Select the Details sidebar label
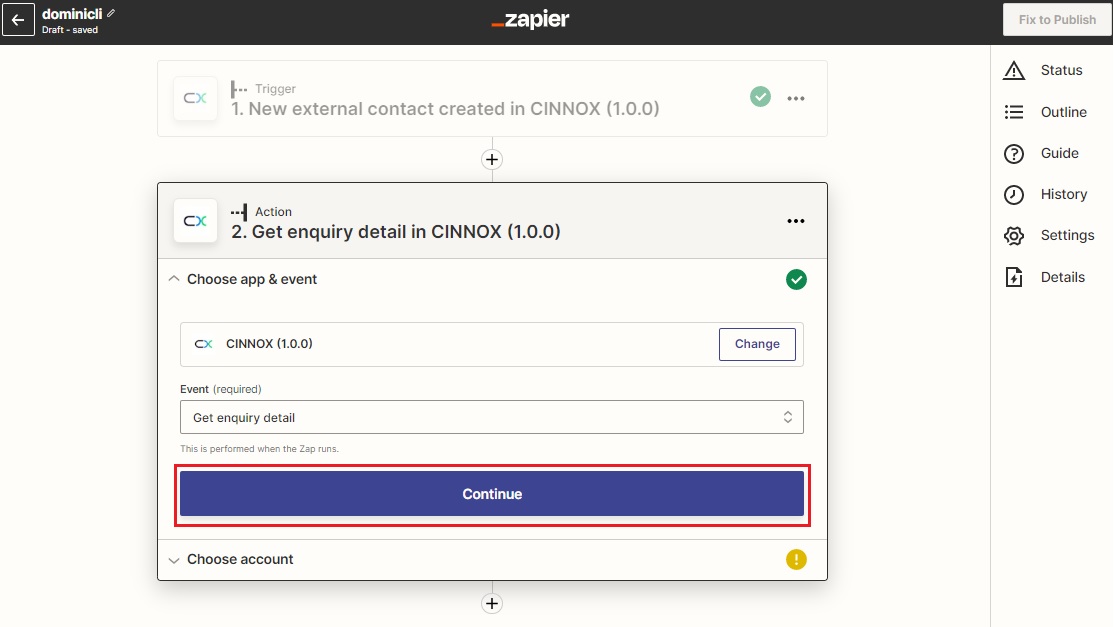Viewport: 1115px width, 627px height. (x=1062, y=277)
